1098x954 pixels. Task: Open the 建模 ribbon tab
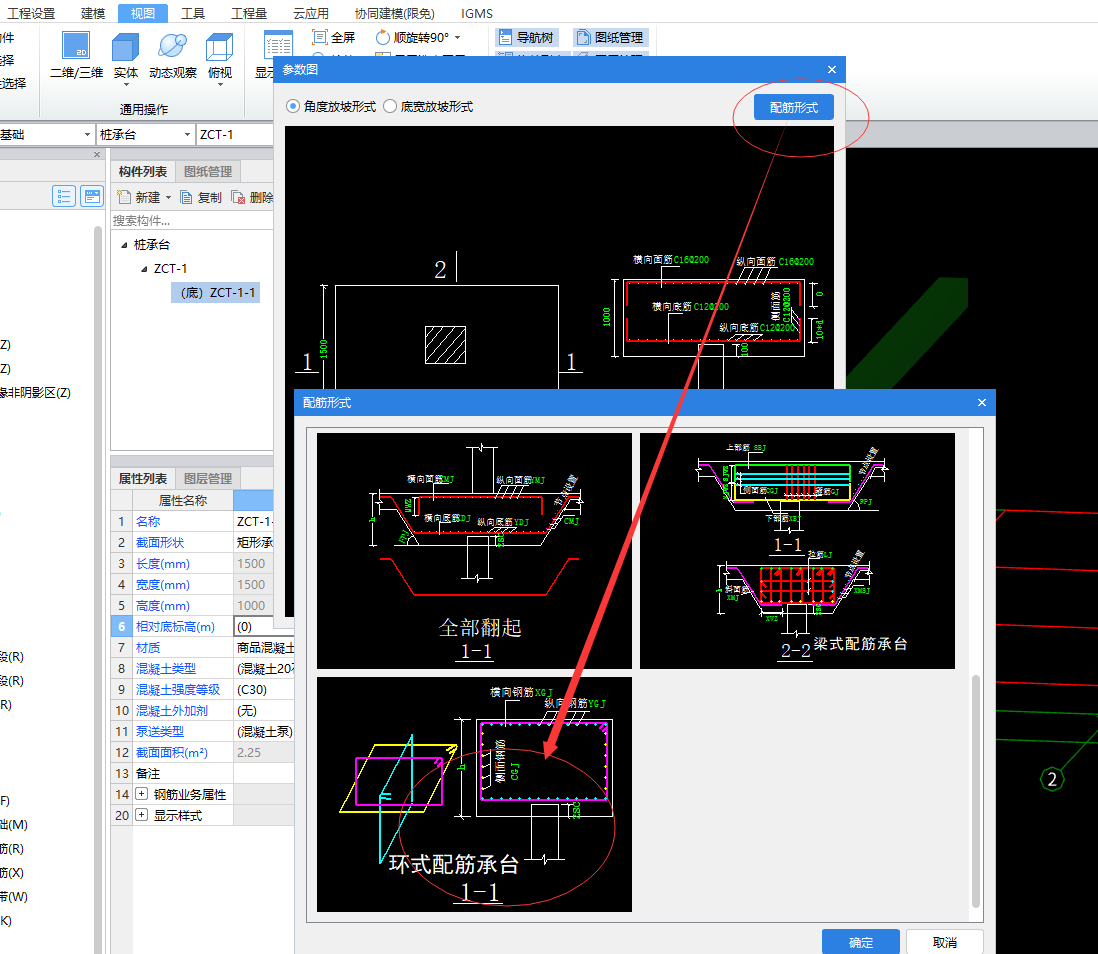(x=92, y=13)
